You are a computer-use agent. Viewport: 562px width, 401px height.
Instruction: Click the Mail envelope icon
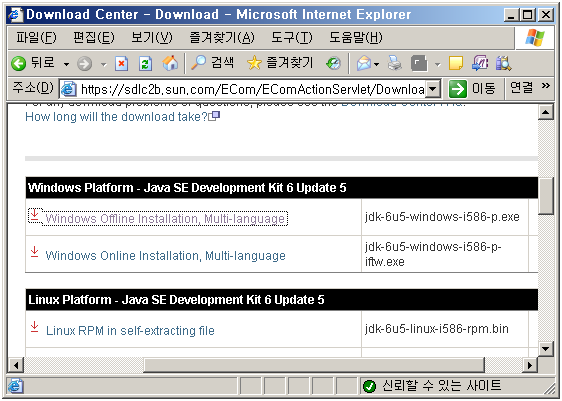[363, 64]
